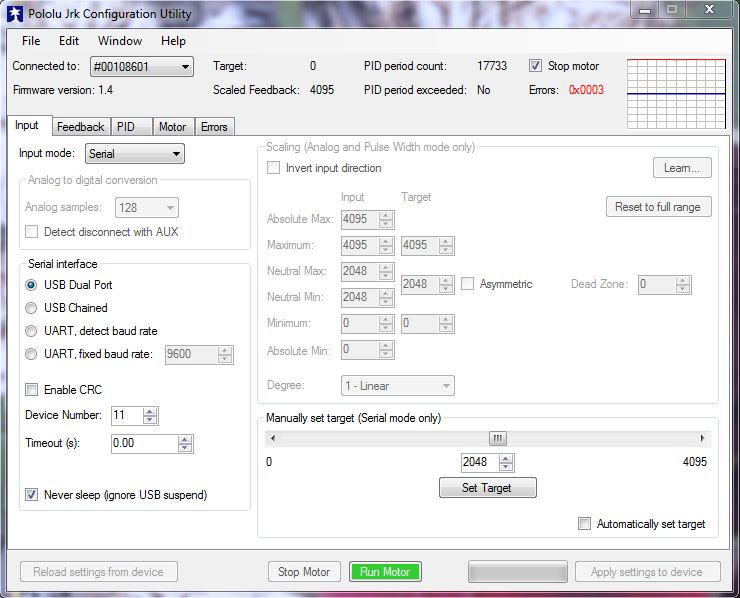Enable Automatically set target

584,523
